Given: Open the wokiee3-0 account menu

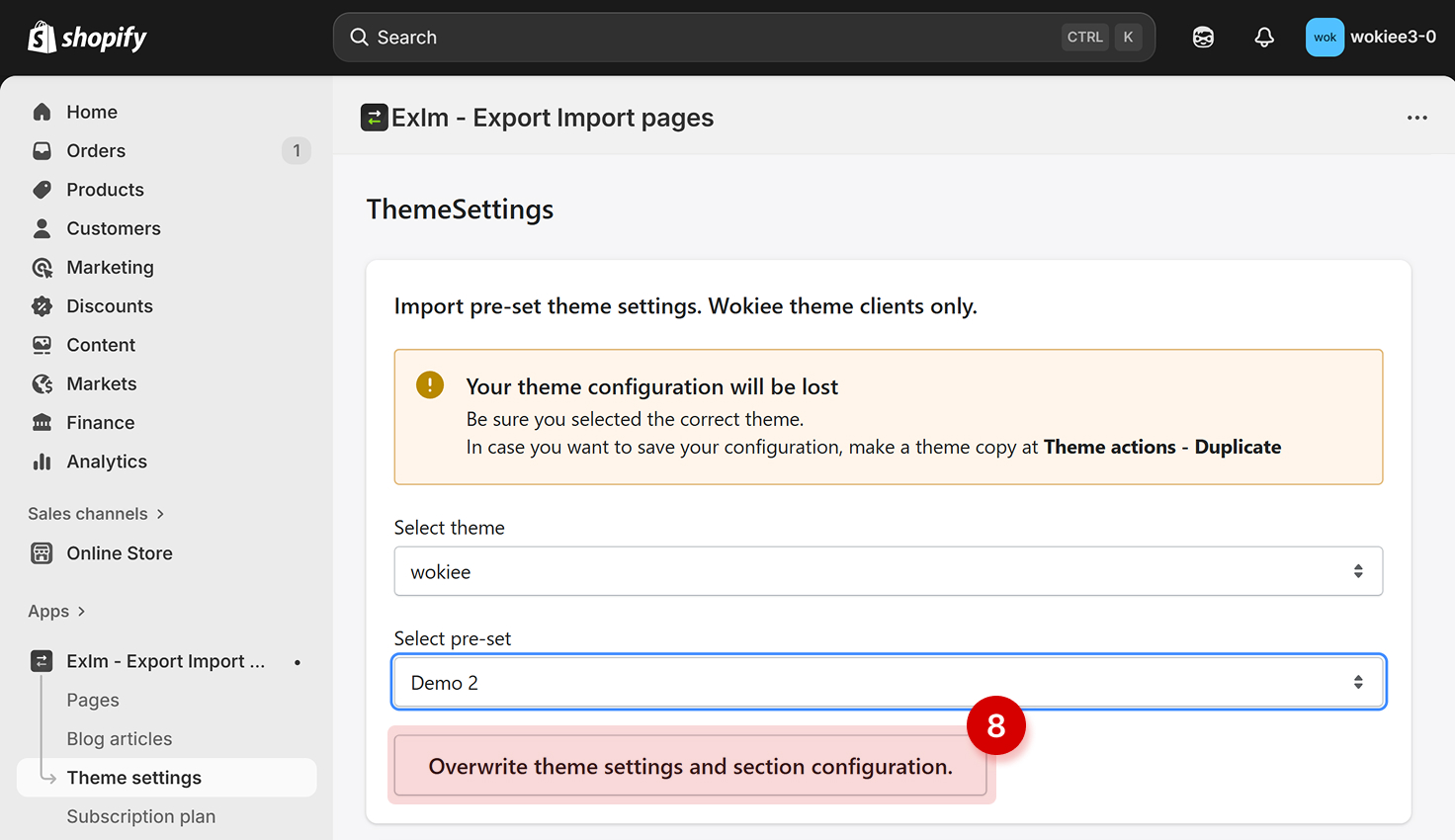Looking at the screenshot, I should coord(1370,38).
